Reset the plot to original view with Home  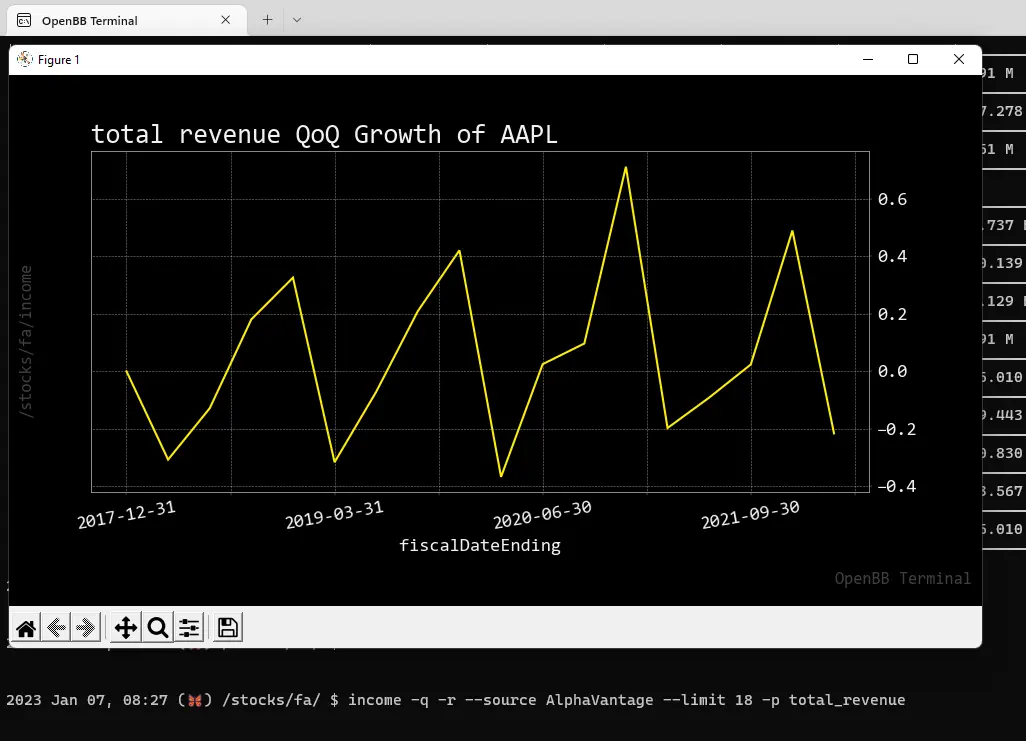coord(26,628)
